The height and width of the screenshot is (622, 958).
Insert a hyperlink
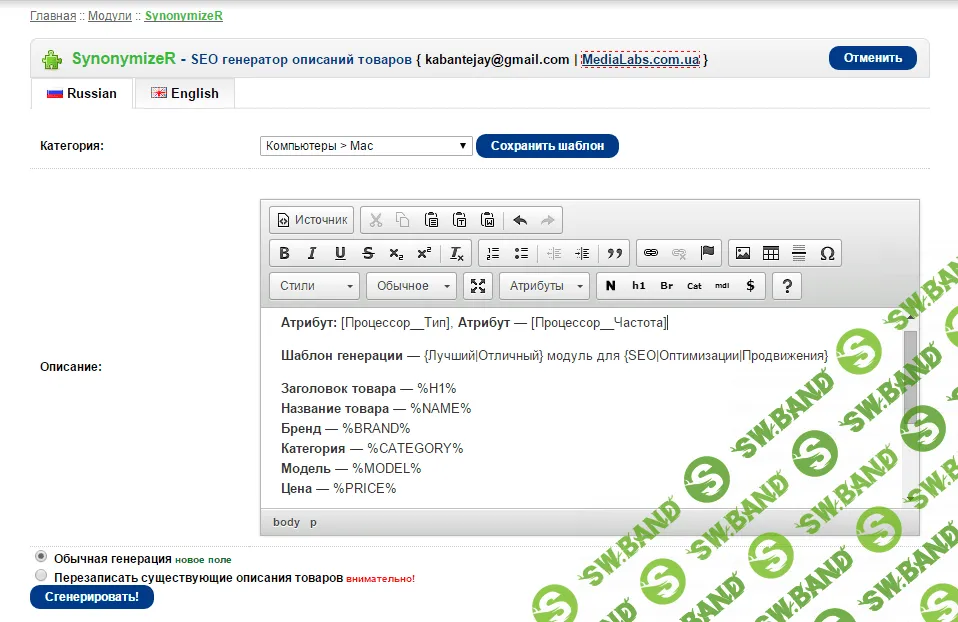click(650, 251)
